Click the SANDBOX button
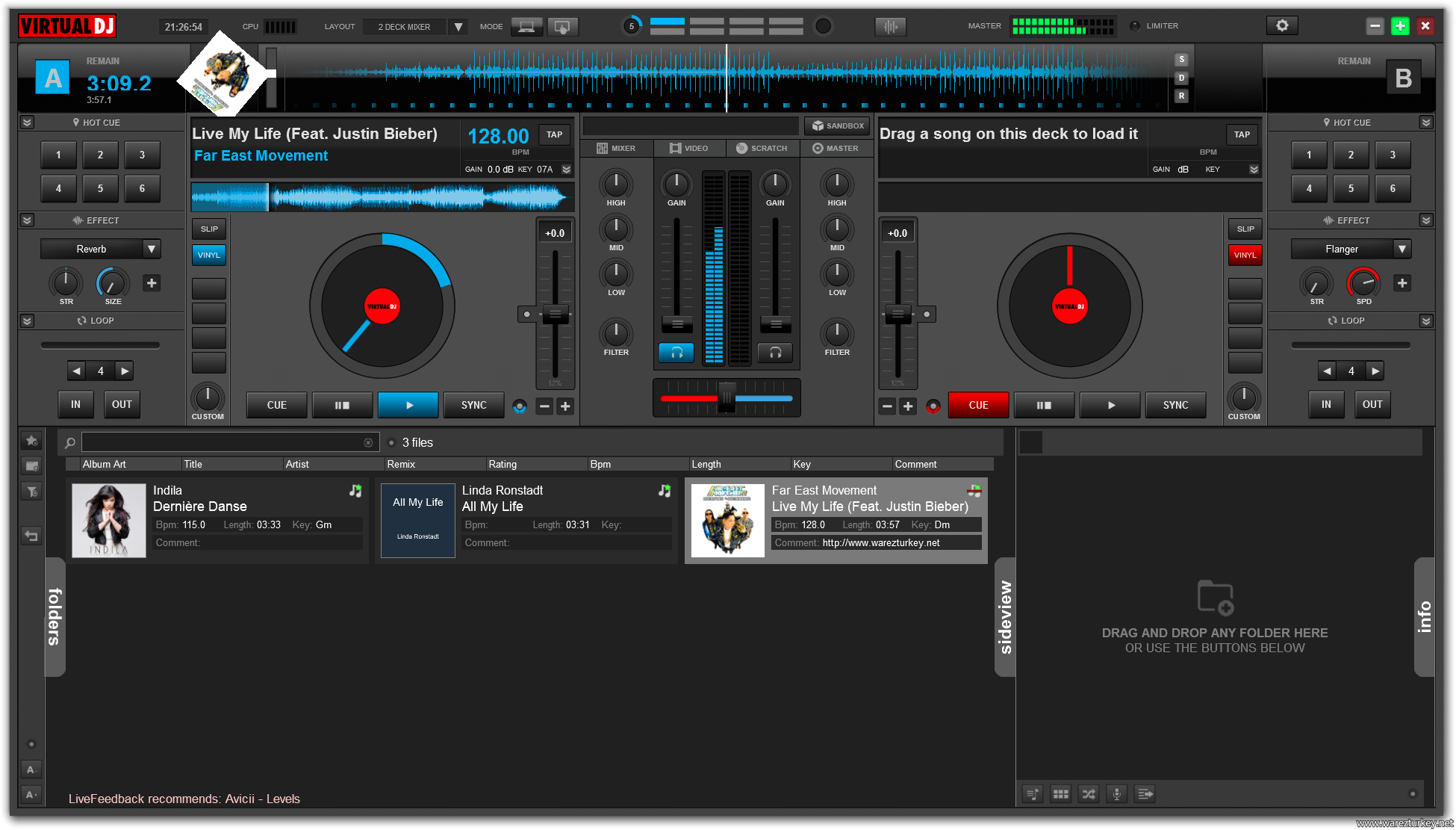 tap(837, 126)
